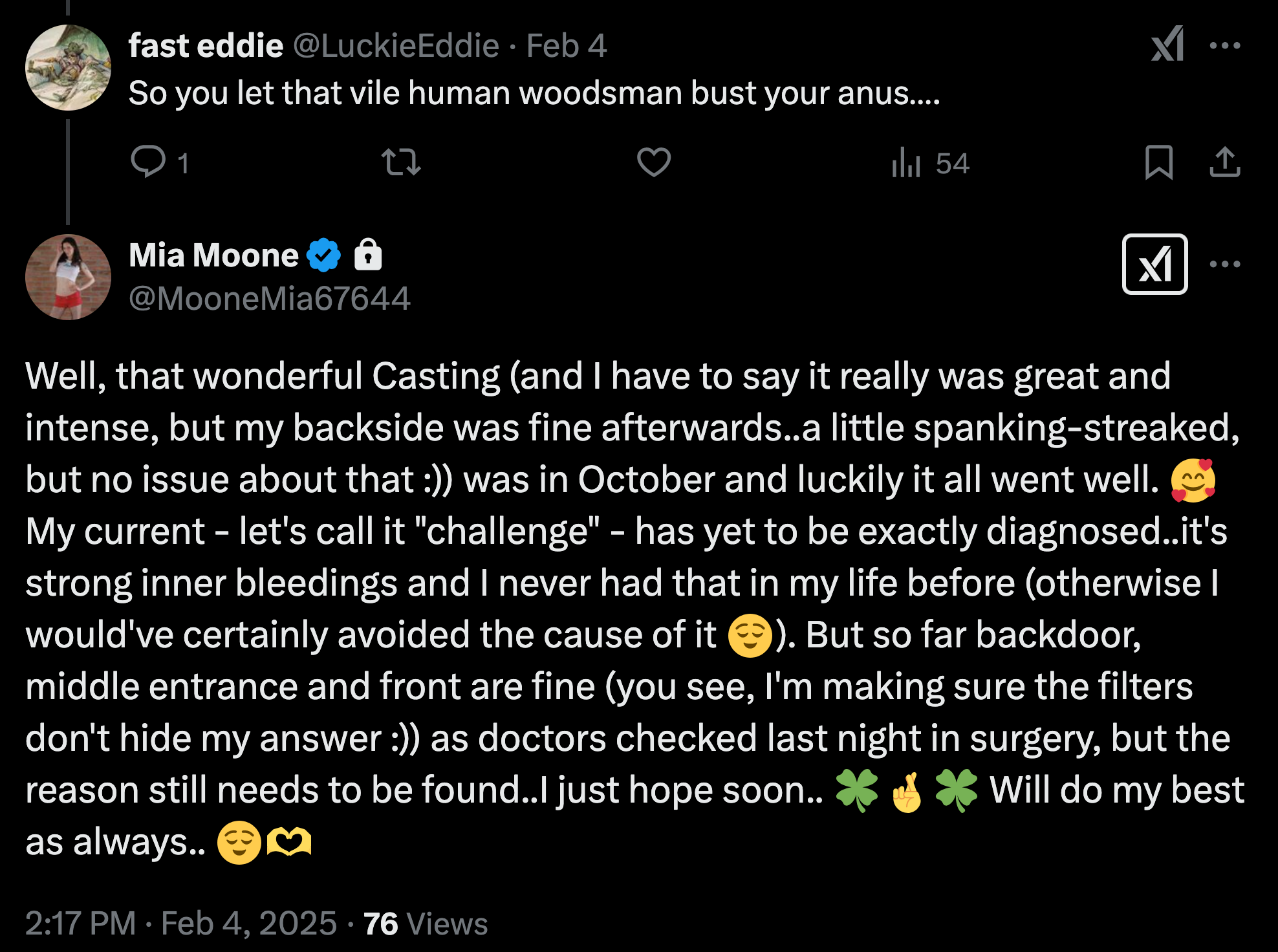This screenshot has width=1278, height=952.
Task: Click the blue verified badge
Action: tap(323, 255)
